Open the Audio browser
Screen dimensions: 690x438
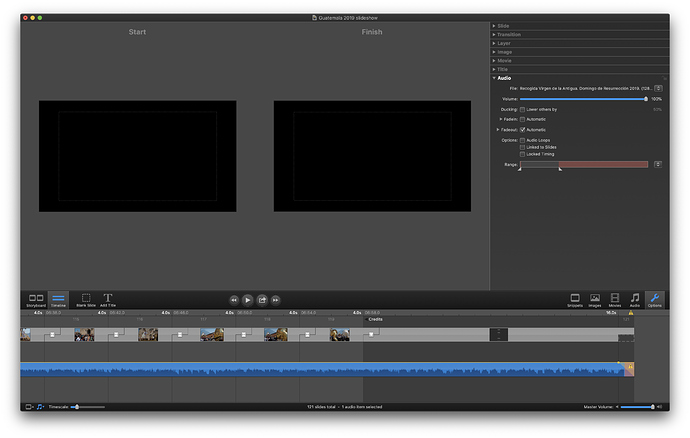tap(635, 299)
